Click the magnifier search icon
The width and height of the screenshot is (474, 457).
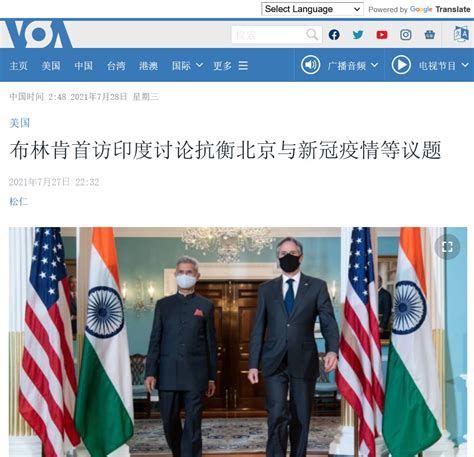point(312,34)
